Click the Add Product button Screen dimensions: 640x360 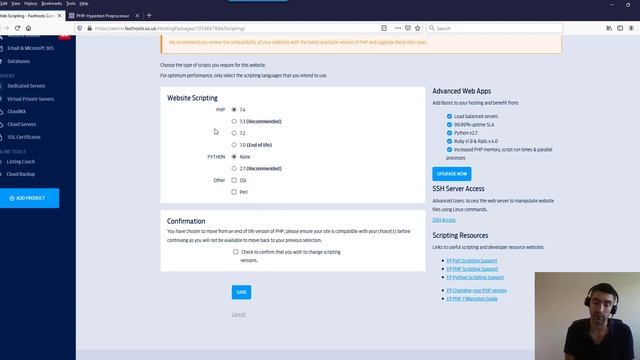coord(29,198)
